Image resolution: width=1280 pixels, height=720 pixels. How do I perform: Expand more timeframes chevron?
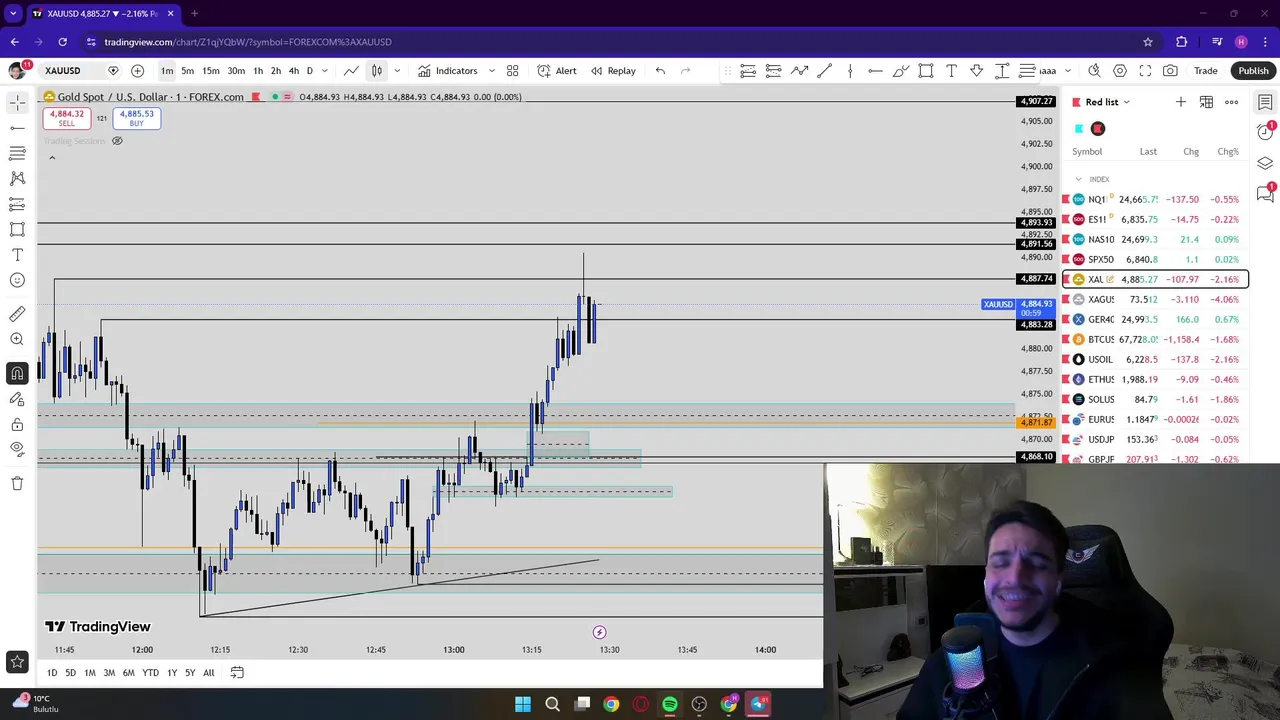tap(324, 71)
